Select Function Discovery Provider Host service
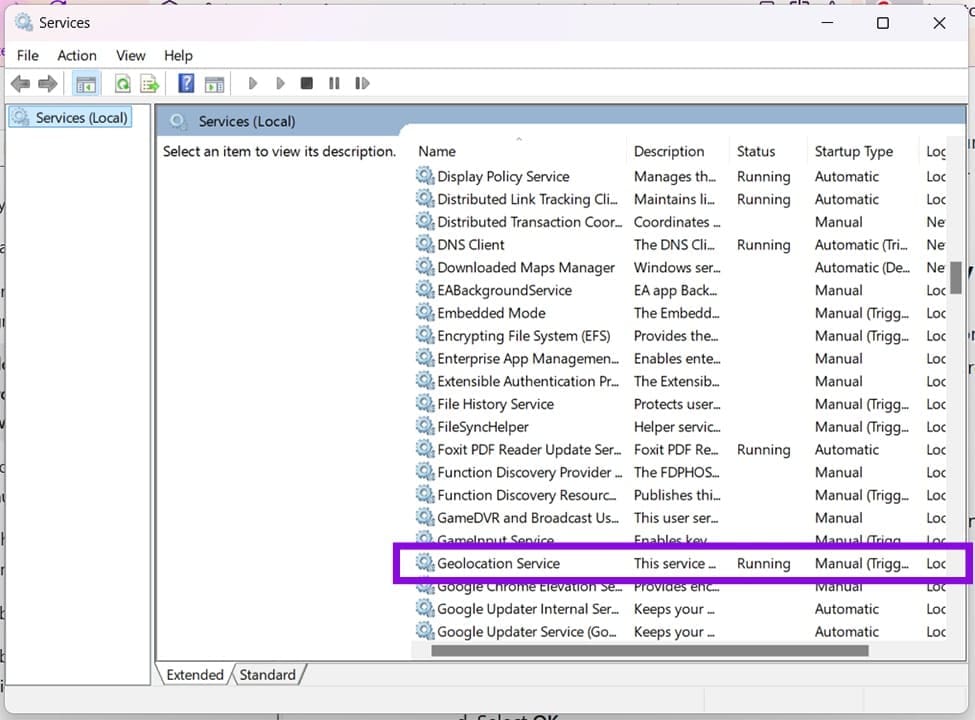The height and width of the screenshot is (720, 975). pos(681,473)
